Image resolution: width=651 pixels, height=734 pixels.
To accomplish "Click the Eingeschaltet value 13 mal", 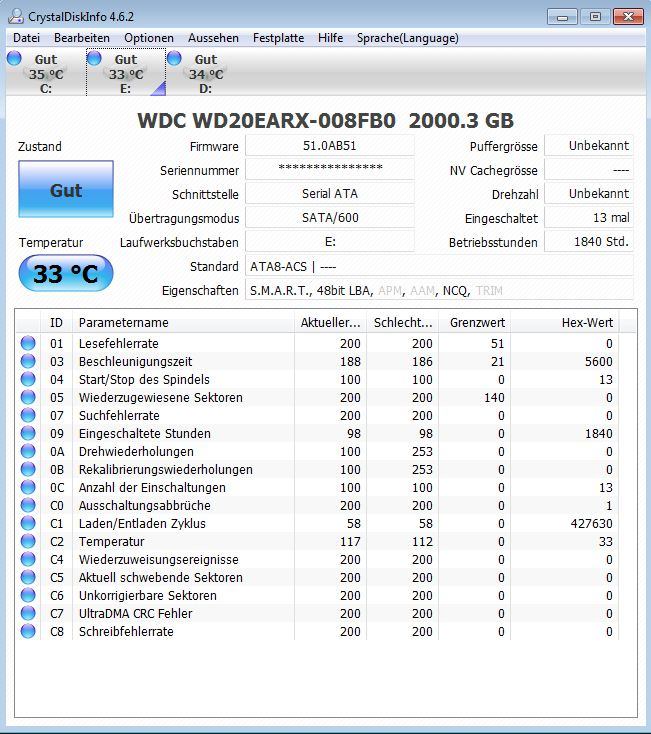I will (589, 218).
